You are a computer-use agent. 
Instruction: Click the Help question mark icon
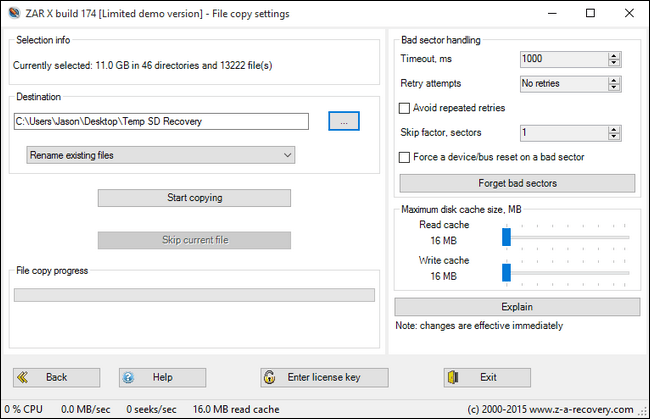click(129, 377)
